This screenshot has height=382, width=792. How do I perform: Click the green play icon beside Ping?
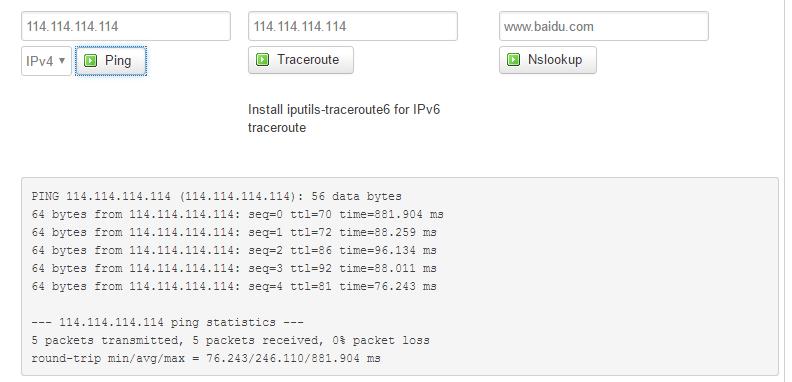point(90,61)
